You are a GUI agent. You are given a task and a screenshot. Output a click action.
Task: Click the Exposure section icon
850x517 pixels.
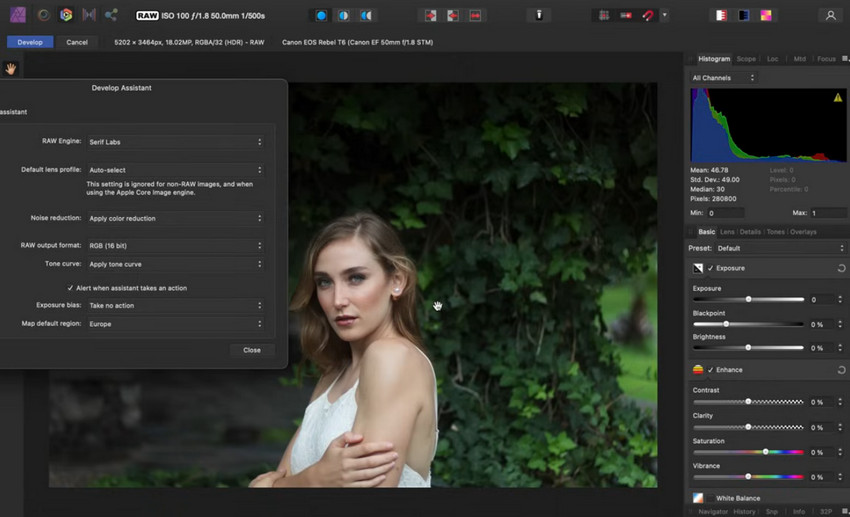click(698, 268)
